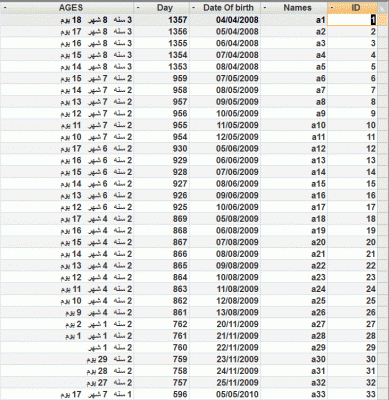Open the Names column filter dropdown arrow
This screenshot has height=400, width=389.
[x=265, y=7]
